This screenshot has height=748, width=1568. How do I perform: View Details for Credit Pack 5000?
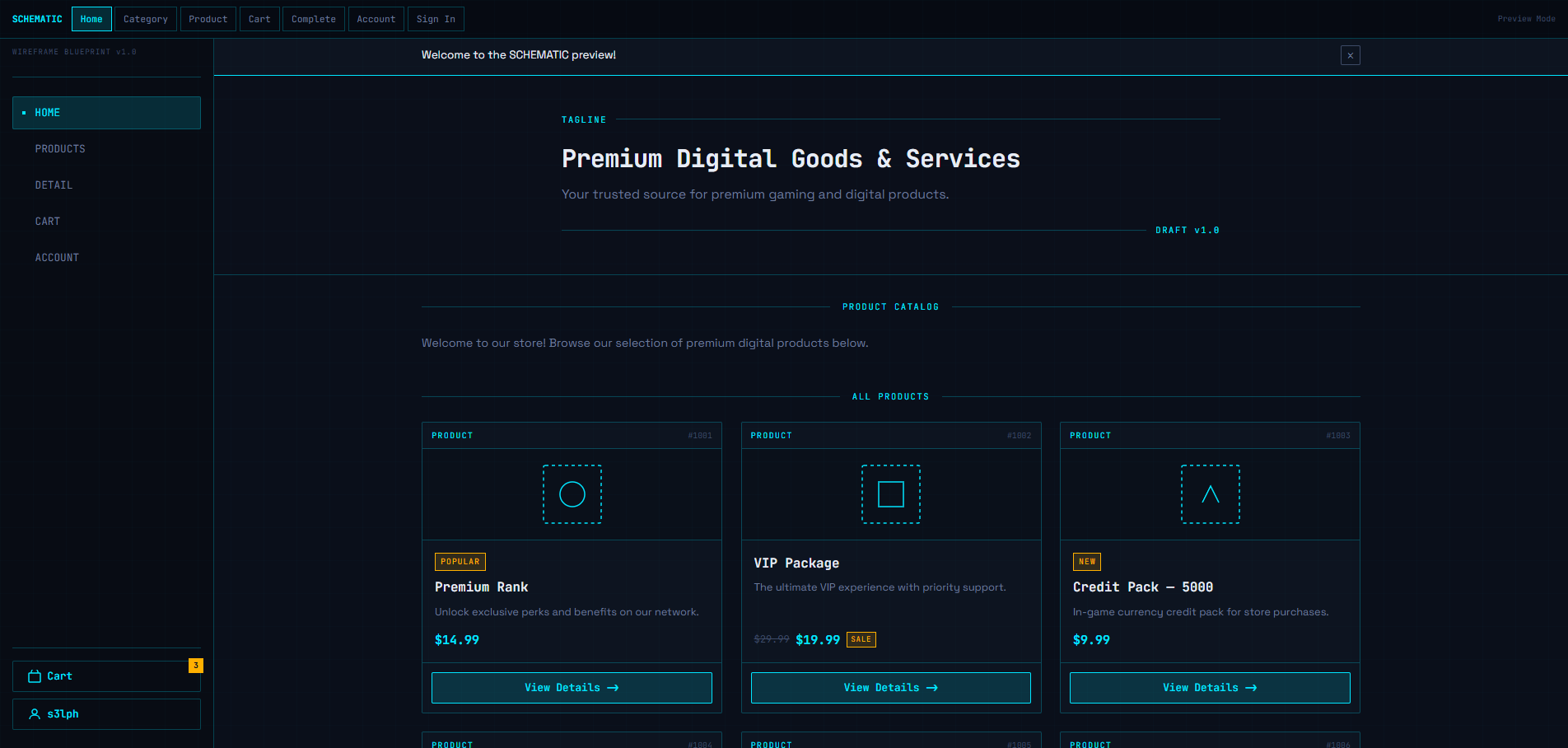point(1210,688)
